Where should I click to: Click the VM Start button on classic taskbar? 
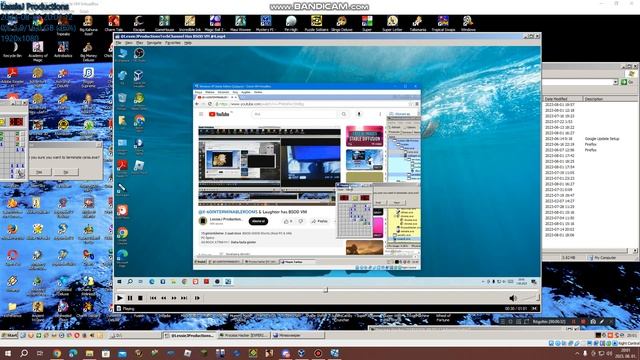tap(9, 336)
